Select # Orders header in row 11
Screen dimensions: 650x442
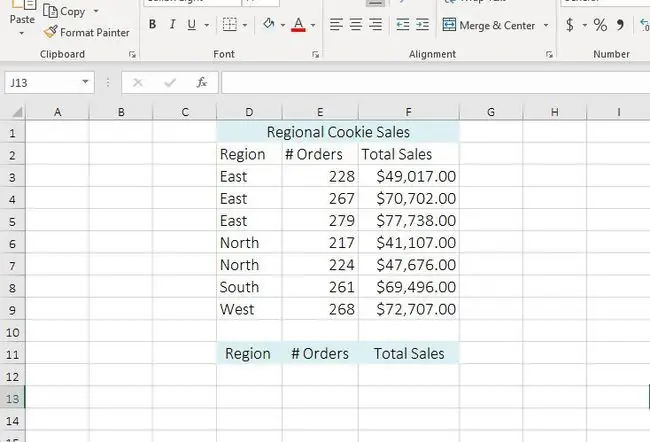click(320, 354)
